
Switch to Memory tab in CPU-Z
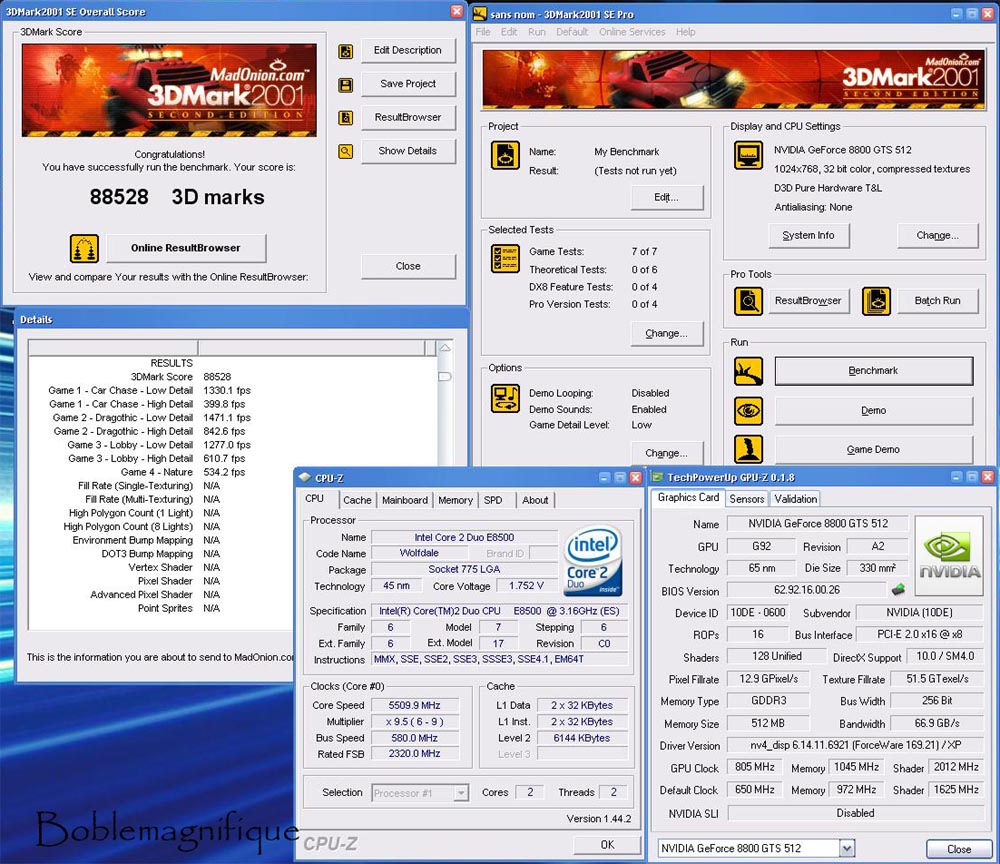pos(455,501)
